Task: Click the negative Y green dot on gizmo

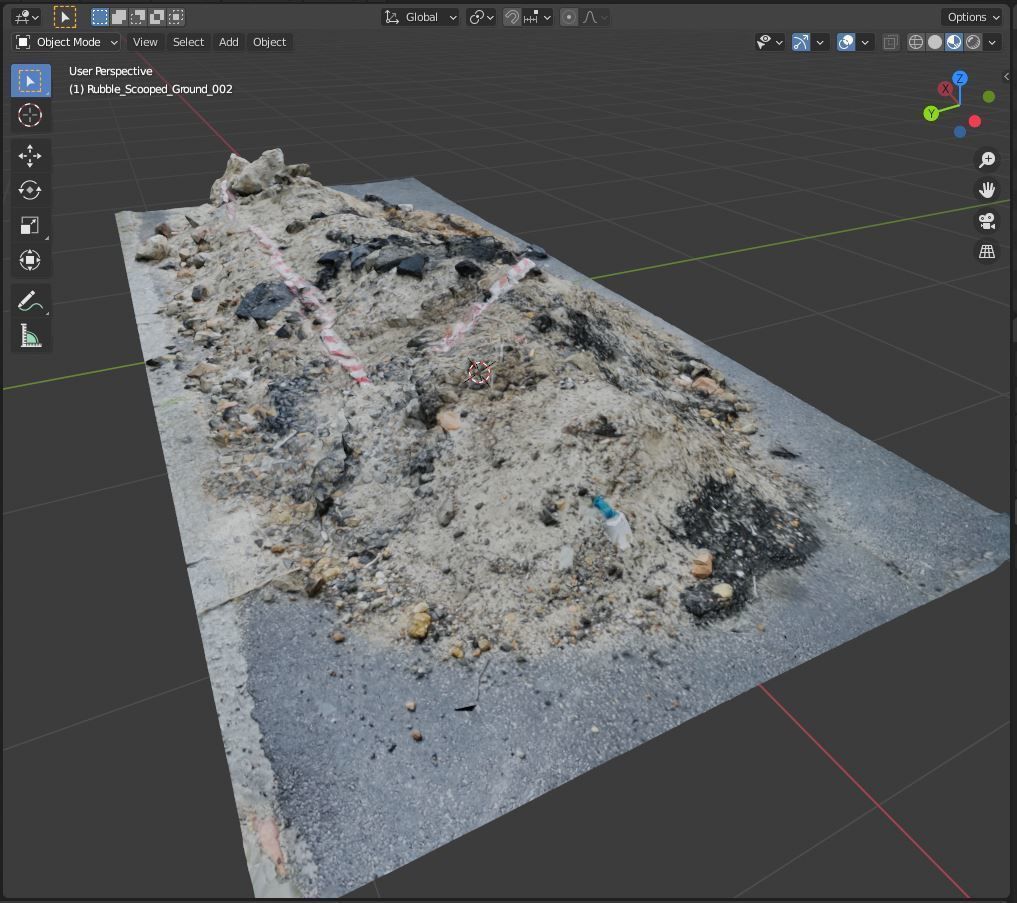Action: pos(988,97)
